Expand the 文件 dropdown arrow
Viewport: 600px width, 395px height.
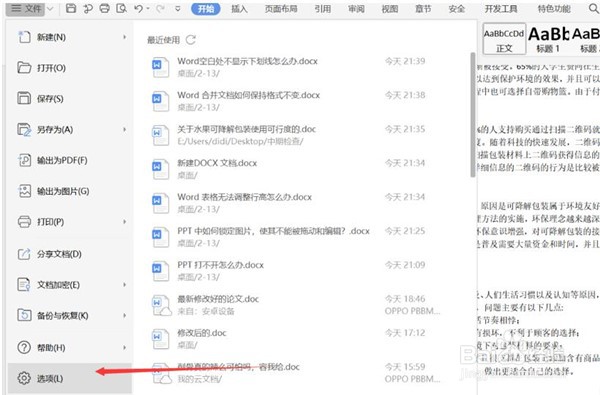click(51, 9)
